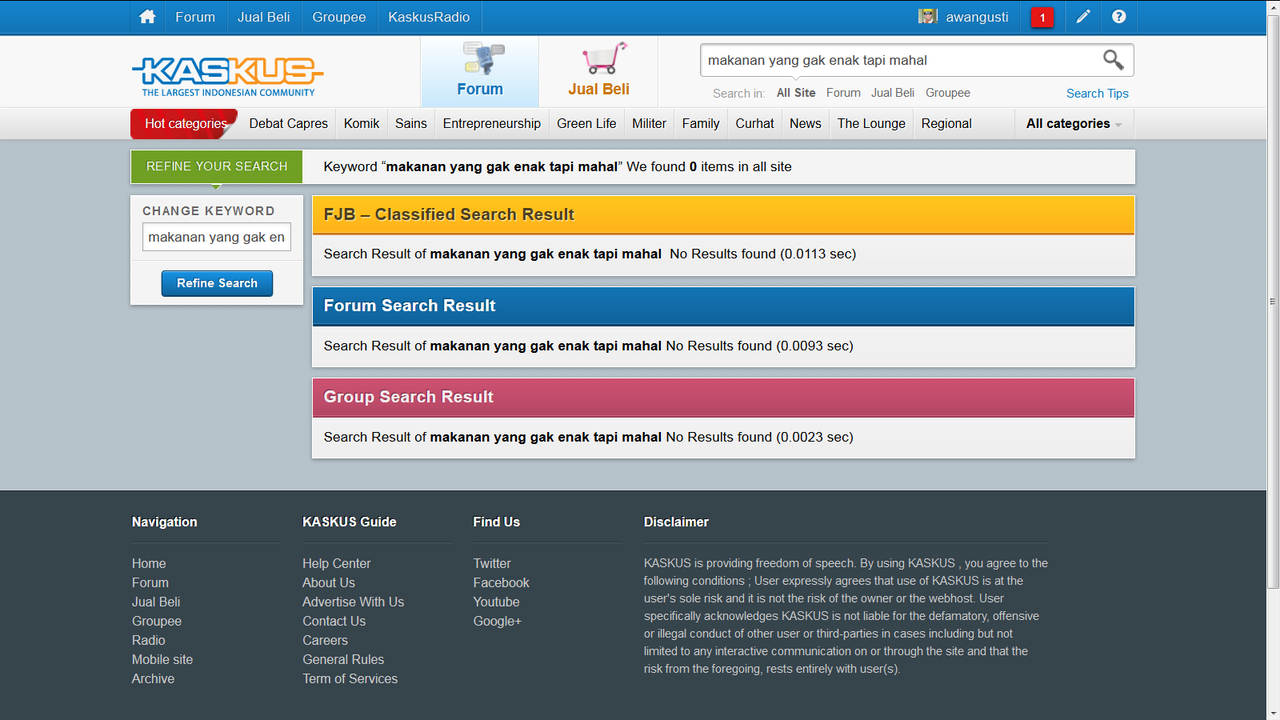1280x720 pixels.
Task: Open Debat Capres category
Action: (288, 124)
